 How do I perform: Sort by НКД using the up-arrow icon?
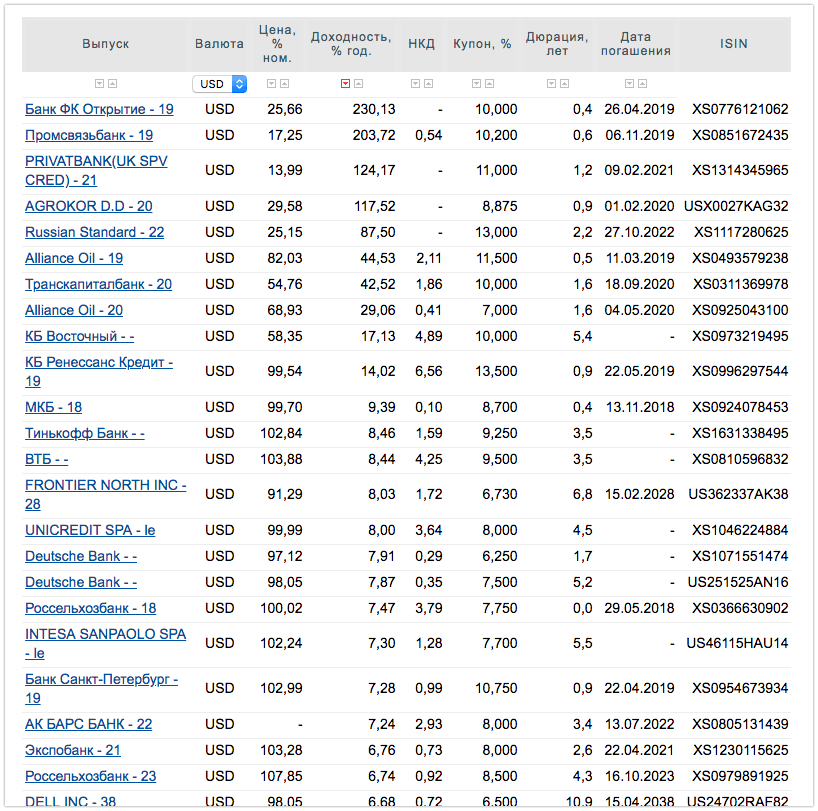click(428, 83)
